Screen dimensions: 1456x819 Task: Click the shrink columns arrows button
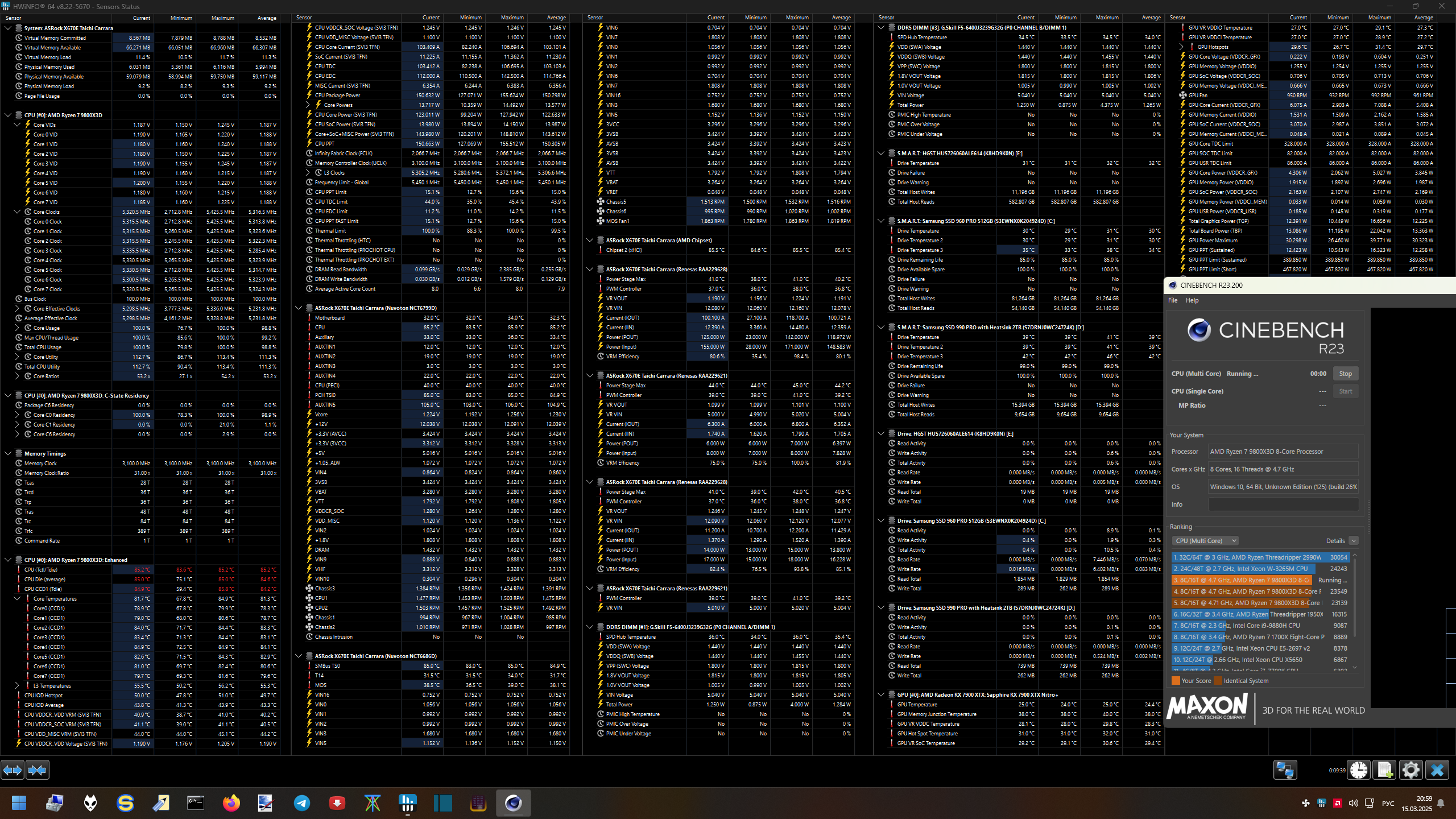[x=38, y=770]
